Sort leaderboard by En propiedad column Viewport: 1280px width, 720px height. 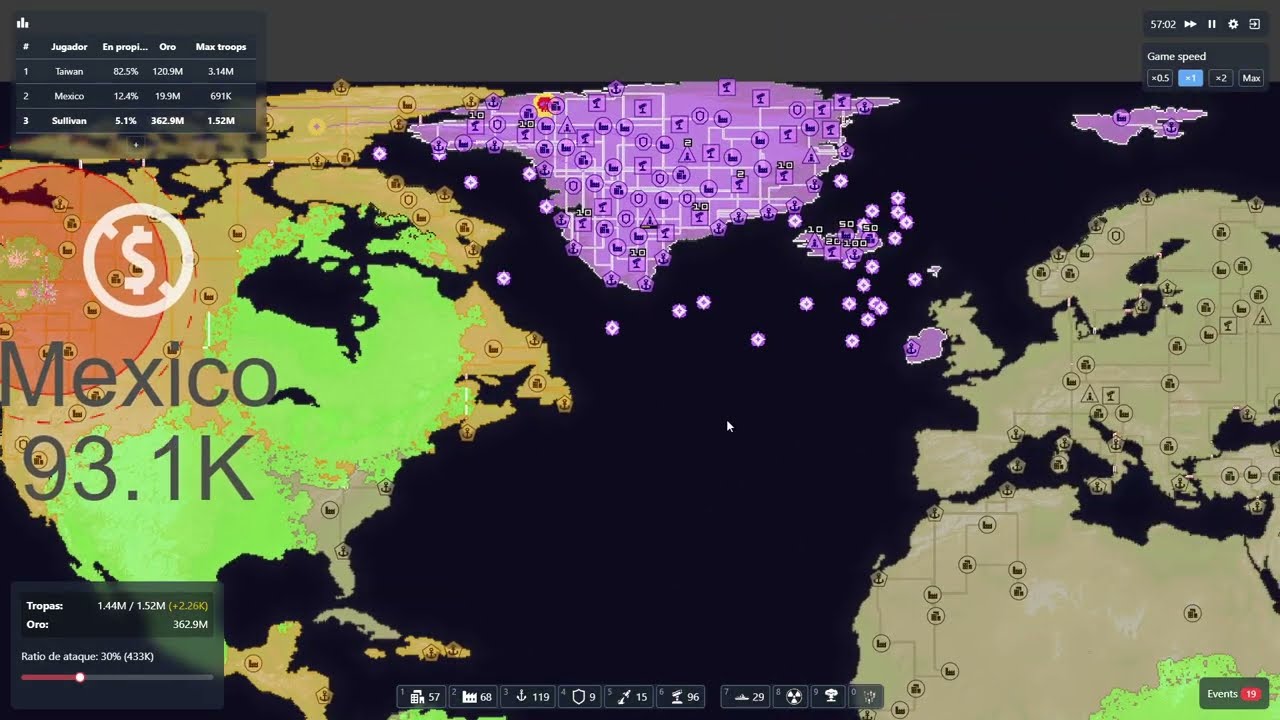(x=125, y=47)
